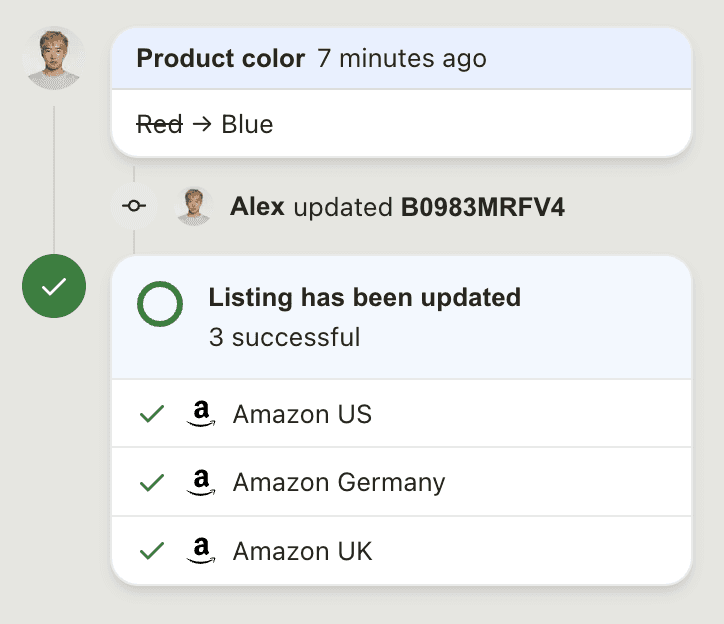Click the Product color heading
The width and height of the screenshot is (724, 624).
click(220, 59)
